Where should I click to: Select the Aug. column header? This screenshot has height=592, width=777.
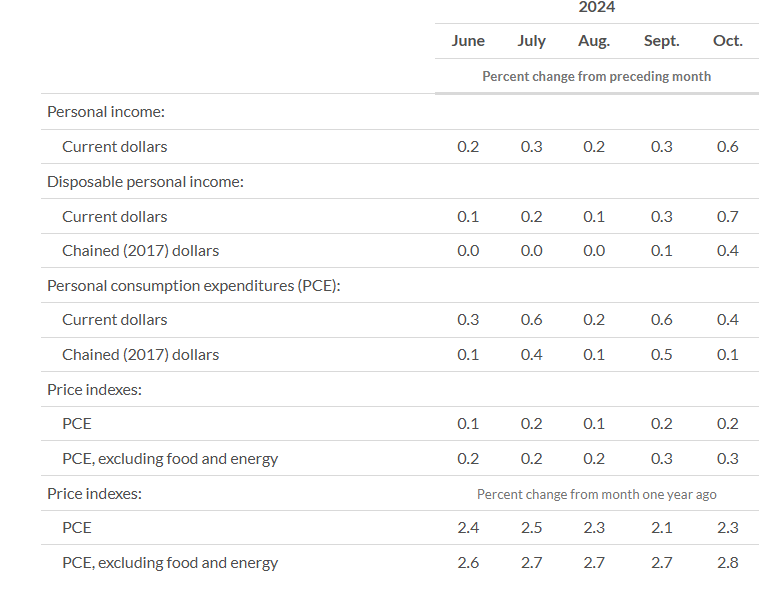[x=594, y=41]
